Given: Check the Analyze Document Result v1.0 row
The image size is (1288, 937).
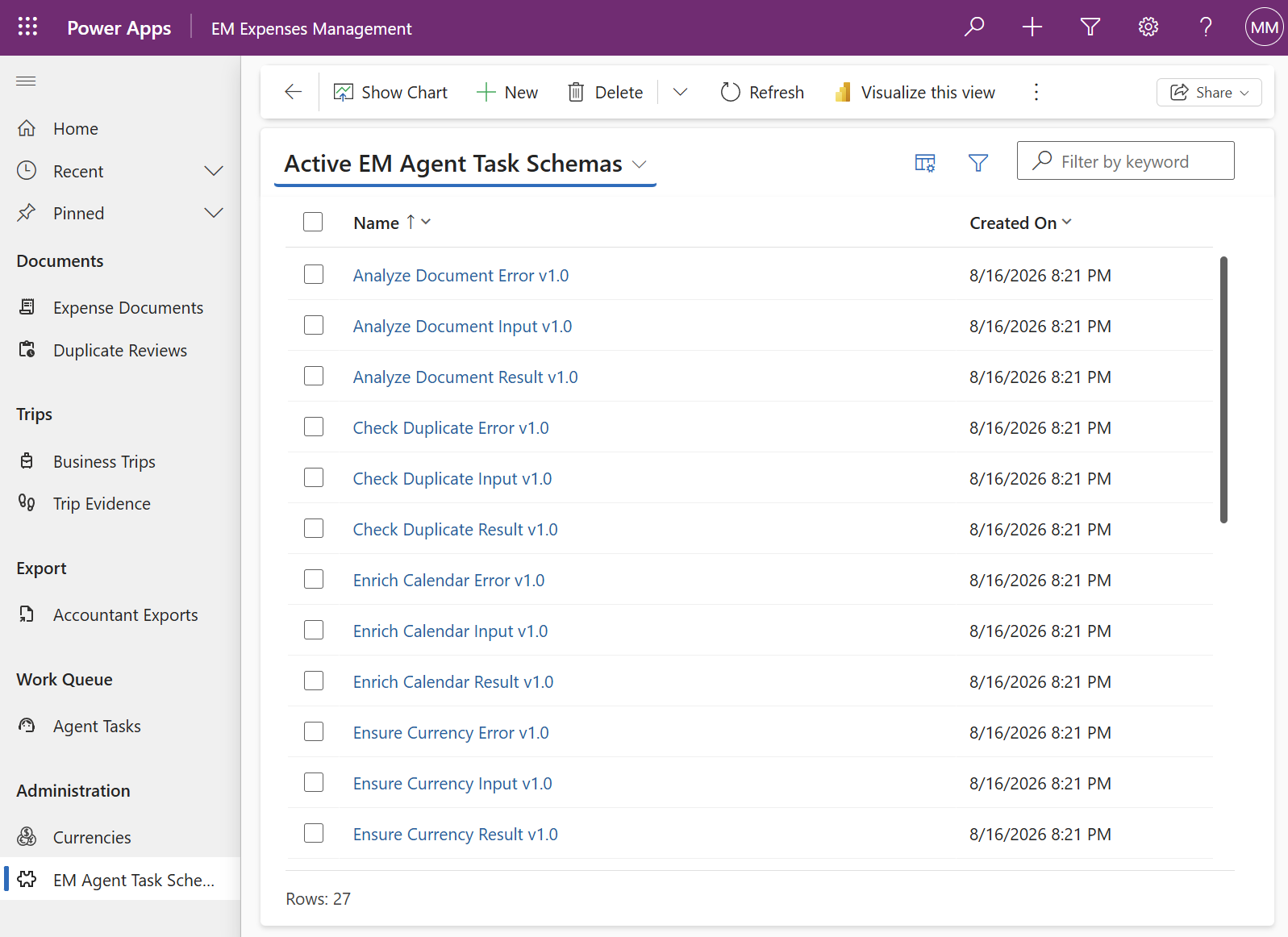Looking at the screenshot, I should click(x=314, y=376).
